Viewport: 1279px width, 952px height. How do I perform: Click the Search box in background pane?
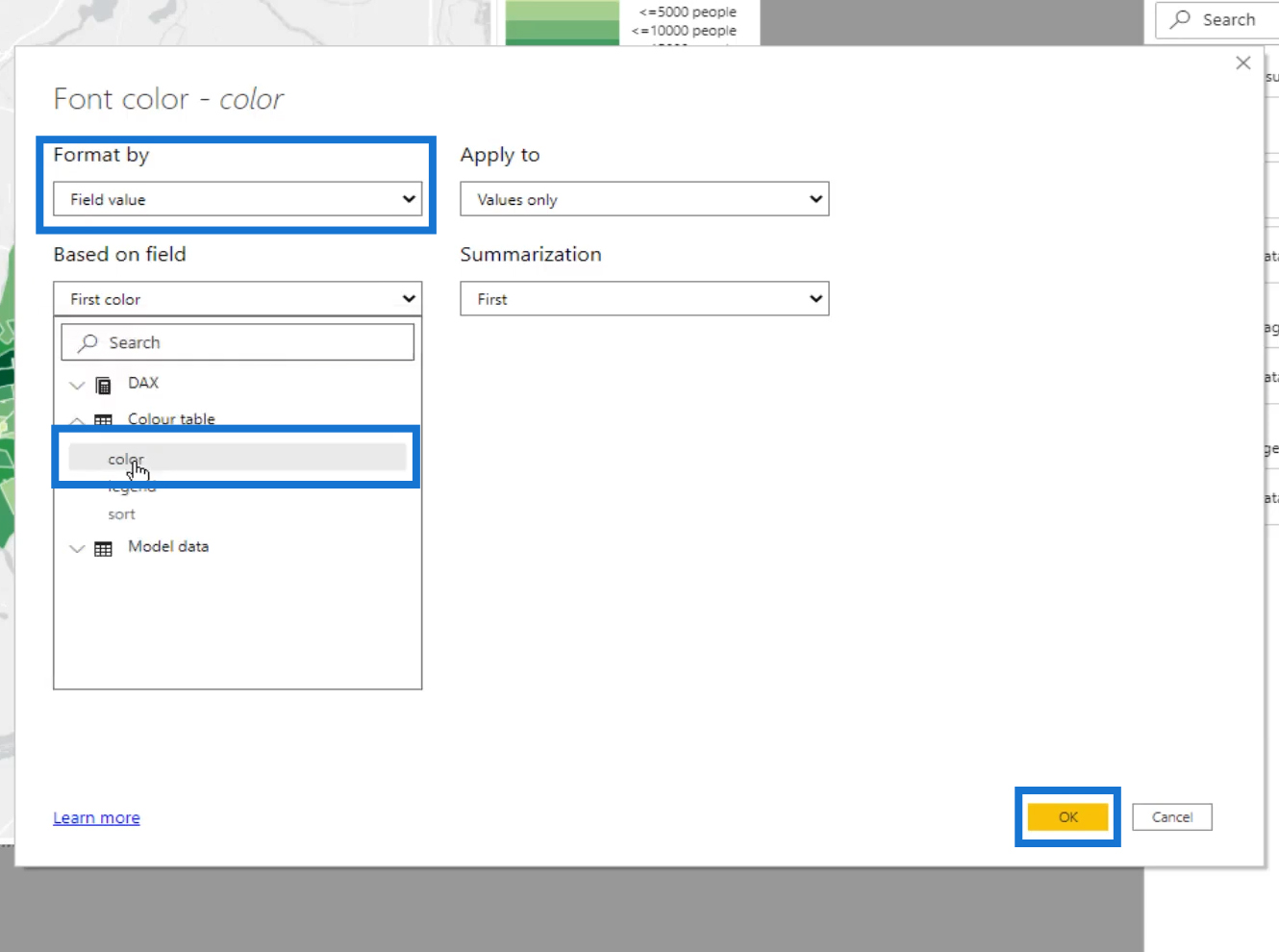[1217, 19]
